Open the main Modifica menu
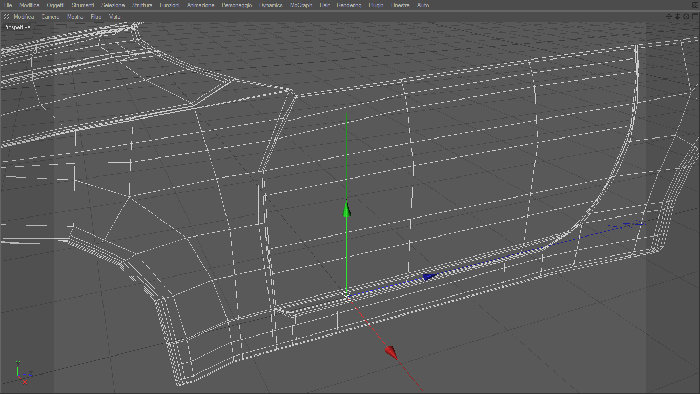 29,5
